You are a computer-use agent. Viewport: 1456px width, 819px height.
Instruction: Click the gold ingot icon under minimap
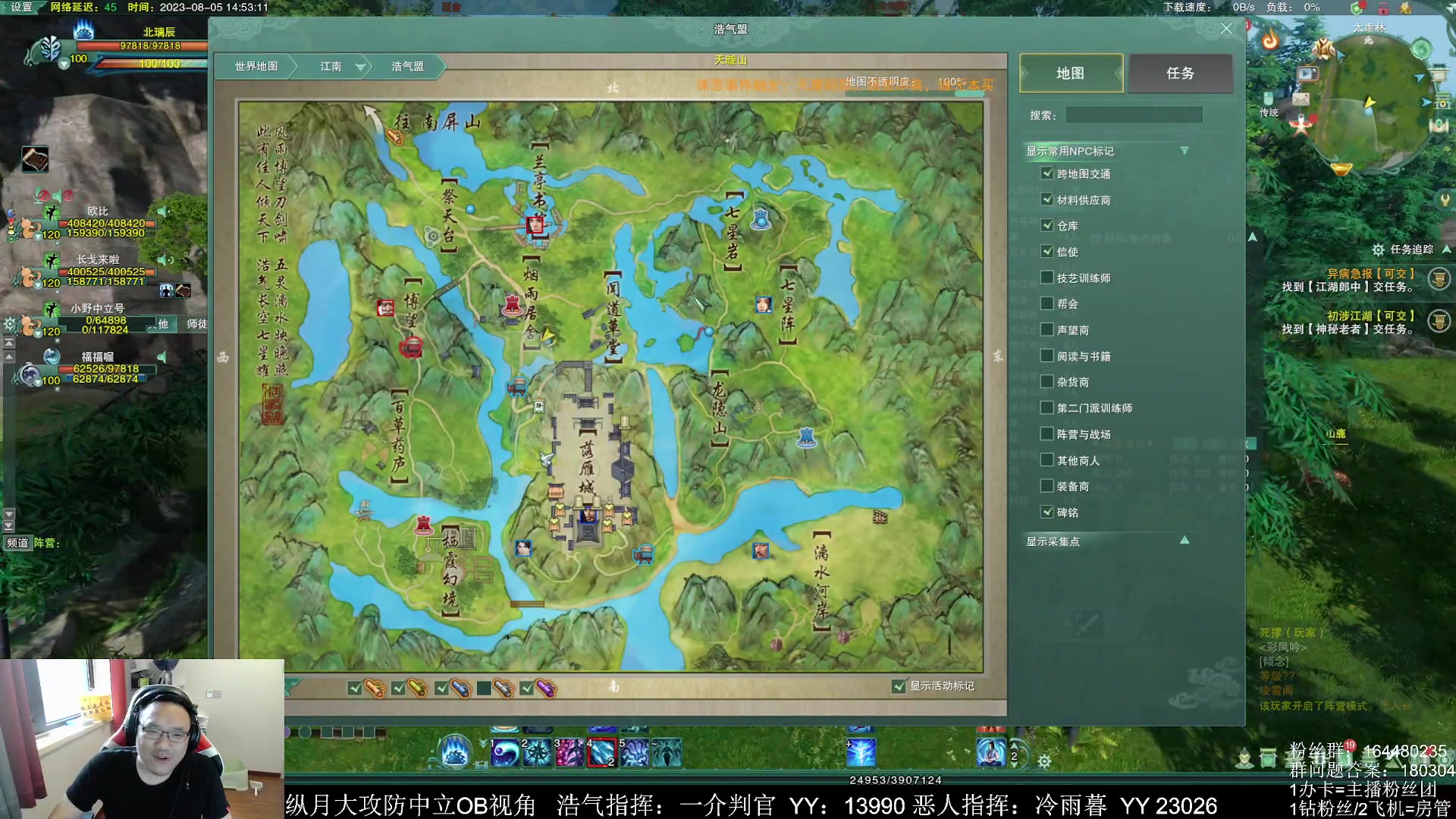pyautogui.click(x=1341, y=168)
